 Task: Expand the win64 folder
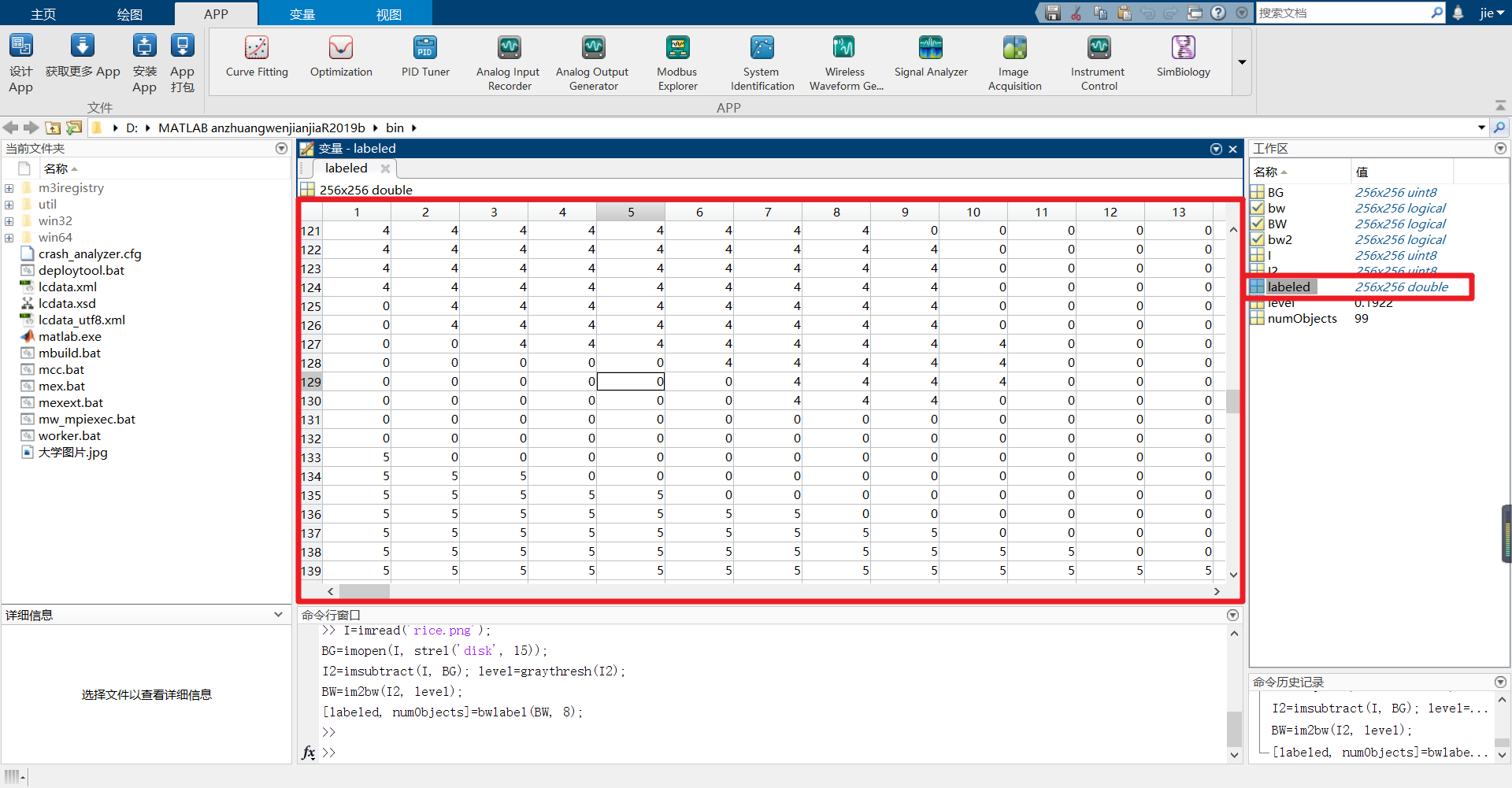[x=9, y=237]
